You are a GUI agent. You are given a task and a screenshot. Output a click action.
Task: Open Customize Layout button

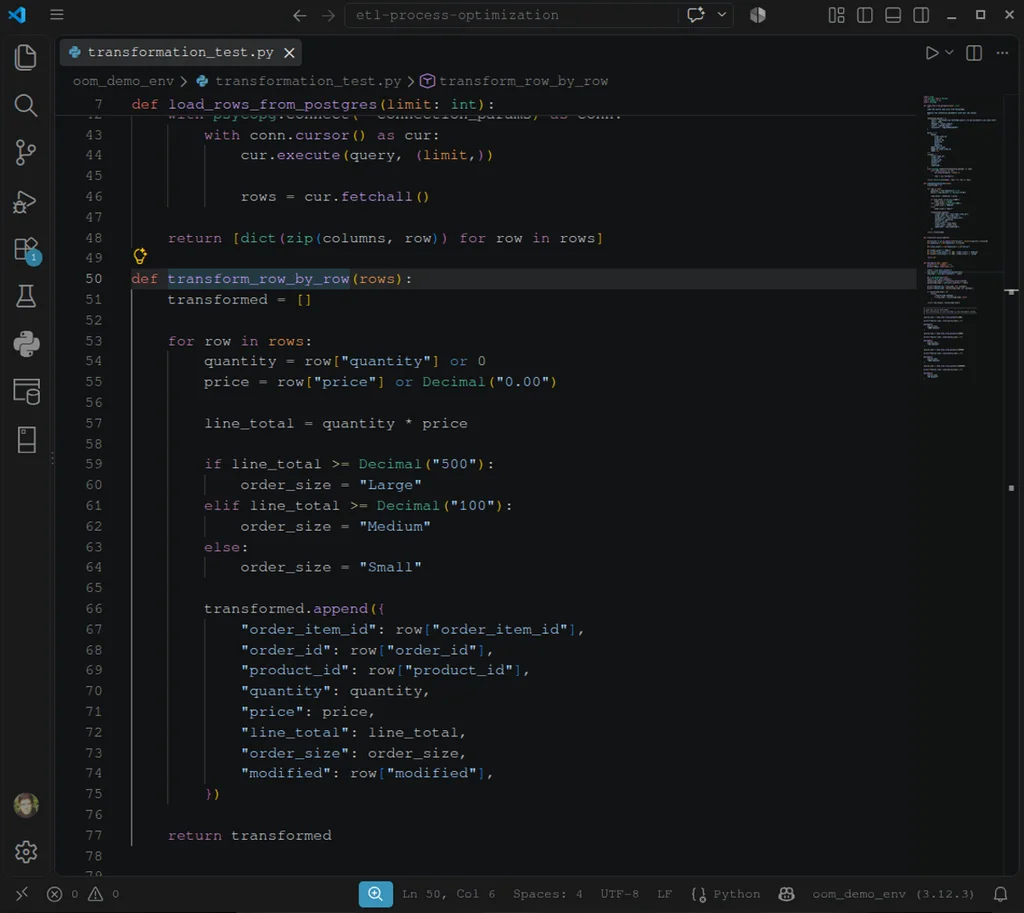837,15
